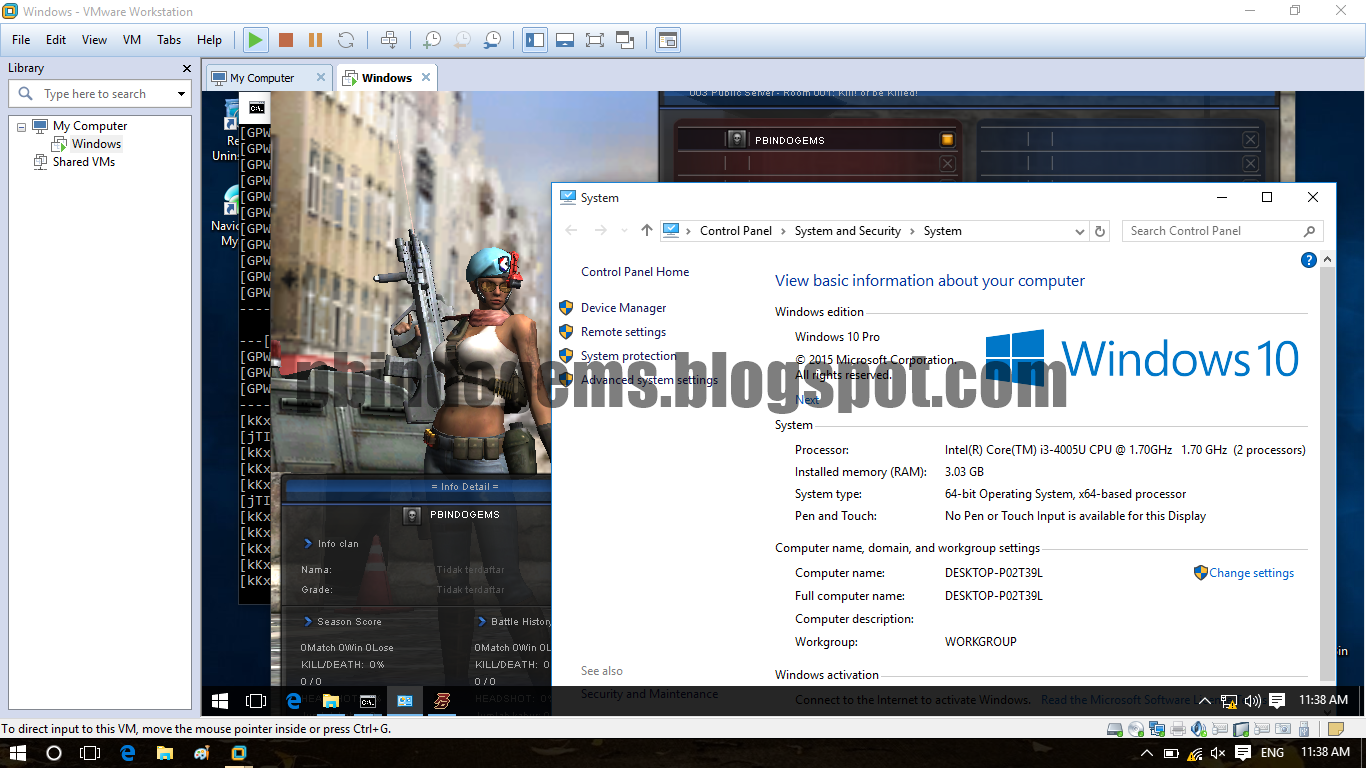Switch to the My Computer tab
This screenshot has height=768, width=1366.
pos(262,78)
